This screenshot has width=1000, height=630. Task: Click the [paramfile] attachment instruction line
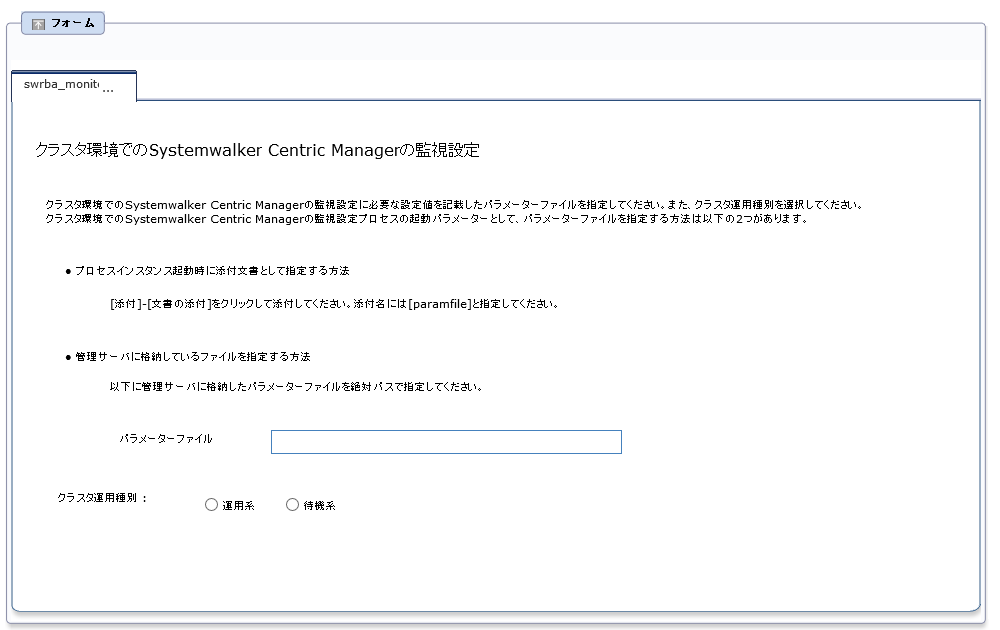point(335,304)
